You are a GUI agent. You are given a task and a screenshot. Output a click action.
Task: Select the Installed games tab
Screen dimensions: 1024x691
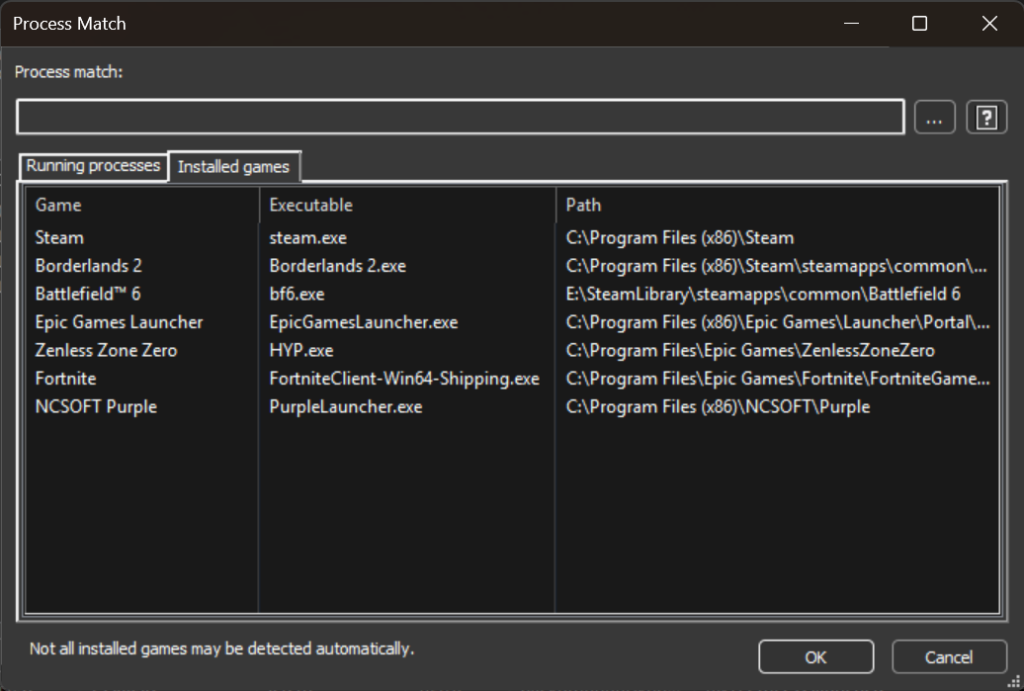coord(233,167)
